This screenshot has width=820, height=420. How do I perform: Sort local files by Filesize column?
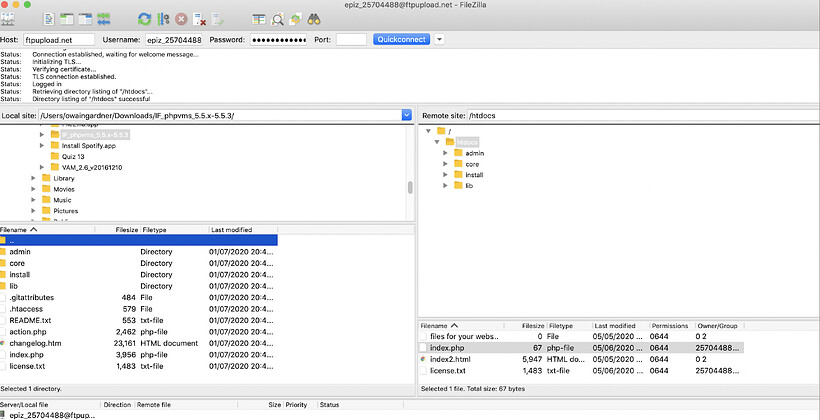[x=118, y=230]
